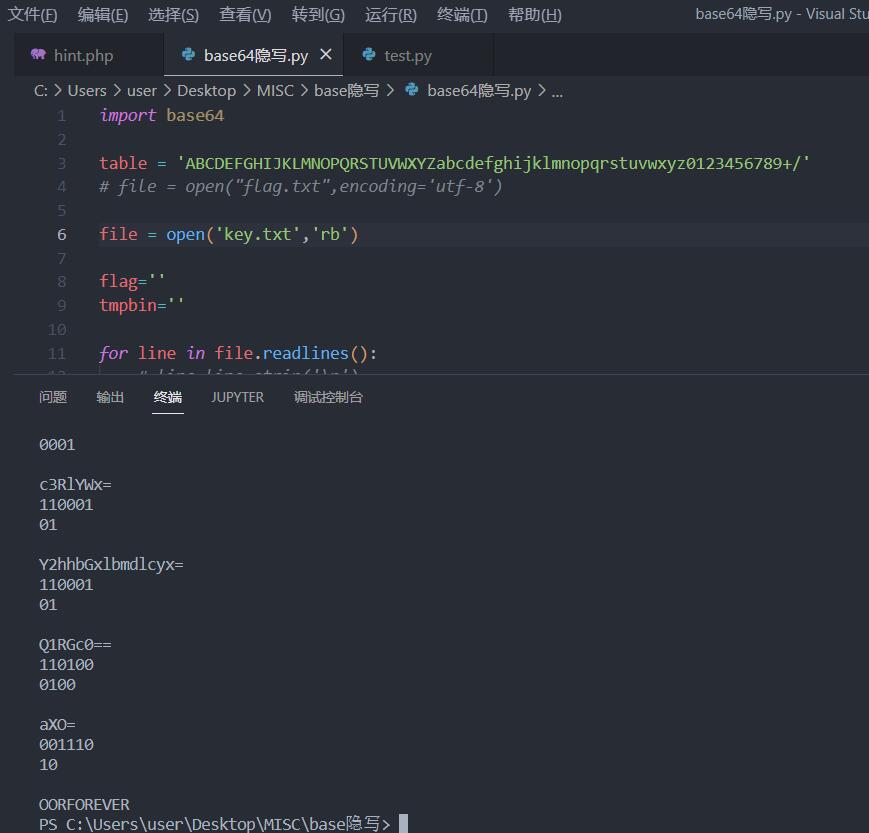
Task: Expand the MISC breadcrumb segment
Action: 275,90
